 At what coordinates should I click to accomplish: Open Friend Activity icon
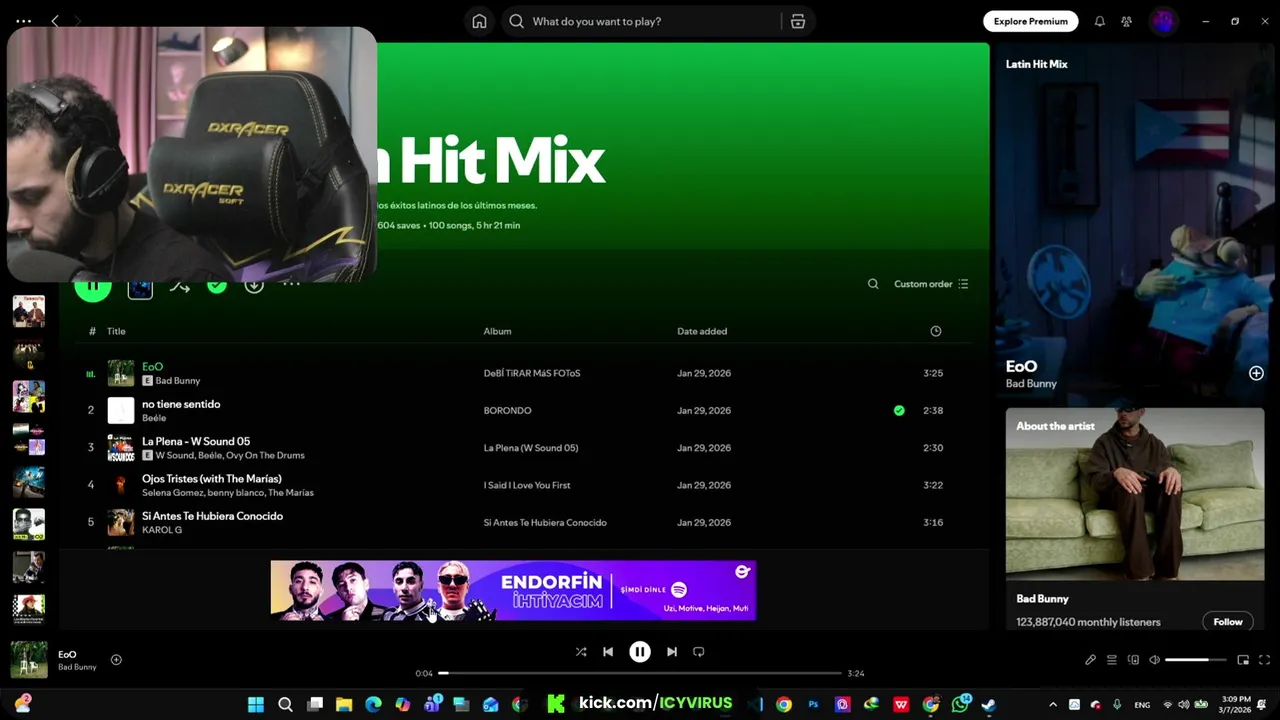1127,21
